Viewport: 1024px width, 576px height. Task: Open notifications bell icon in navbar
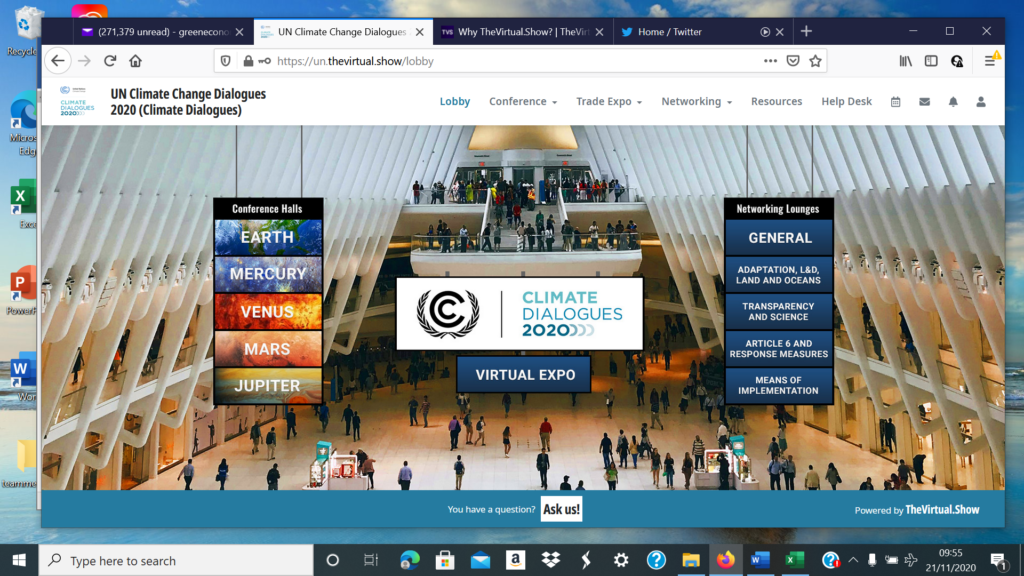click(953, 102)
